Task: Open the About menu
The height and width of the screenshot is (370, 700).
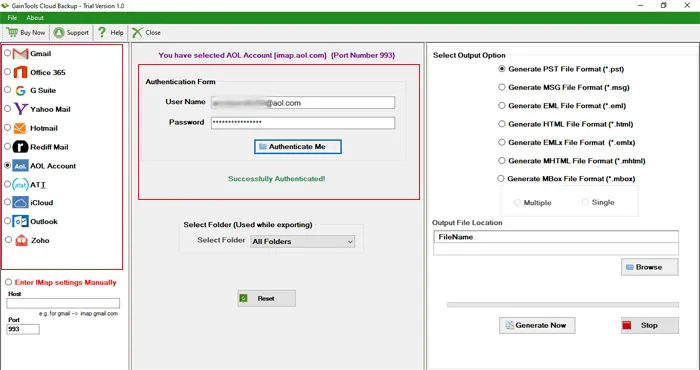Action: click(x=35, y=18)
